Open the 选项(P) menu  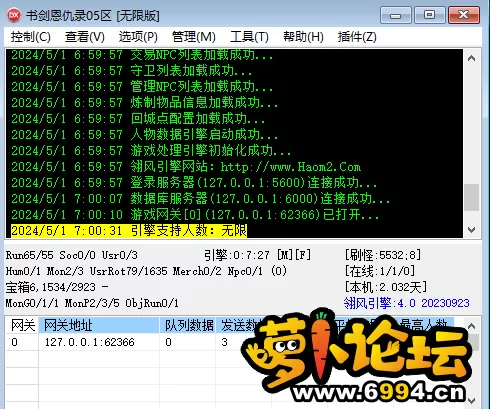click(x=138, y=37)
